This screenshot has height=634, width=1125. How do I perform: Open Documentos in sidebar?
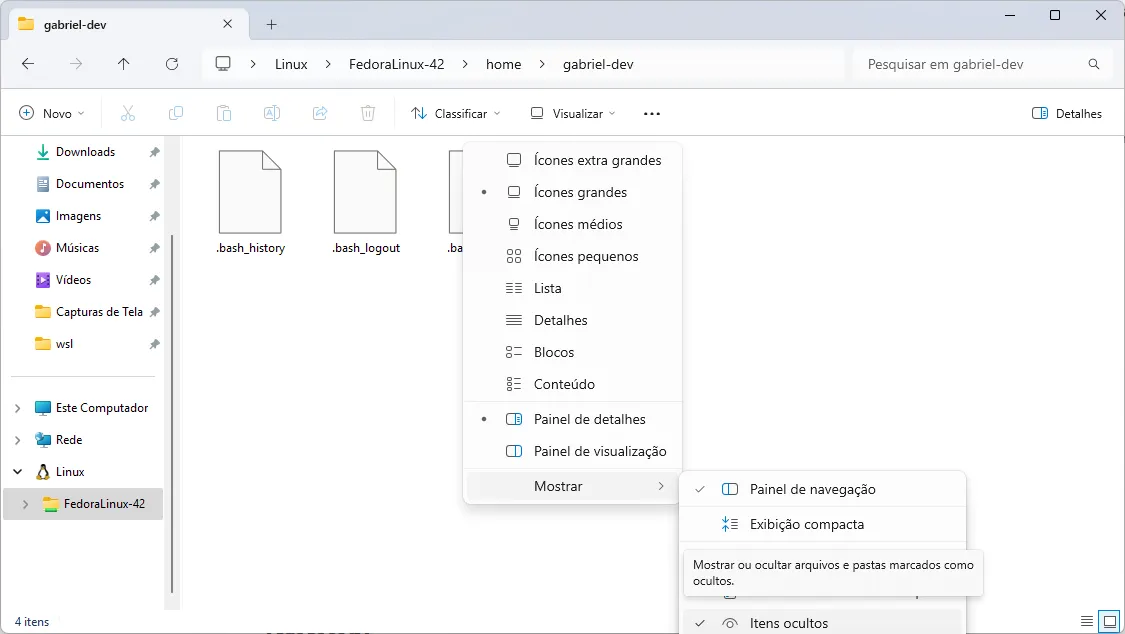90,184
